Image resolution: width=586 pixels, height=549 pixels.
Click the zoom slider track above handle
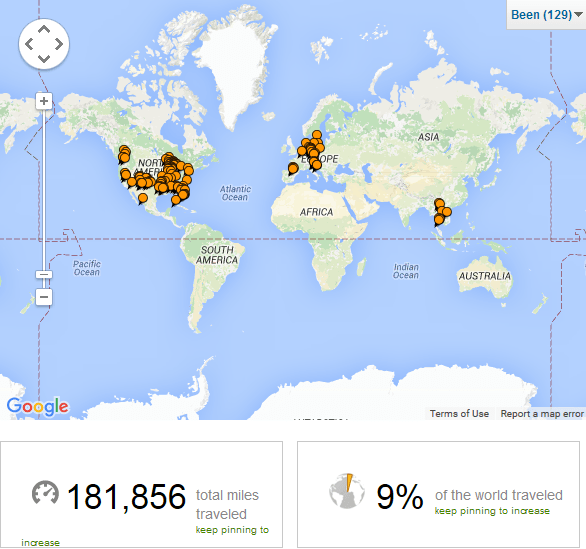click(x=44, y=190)
